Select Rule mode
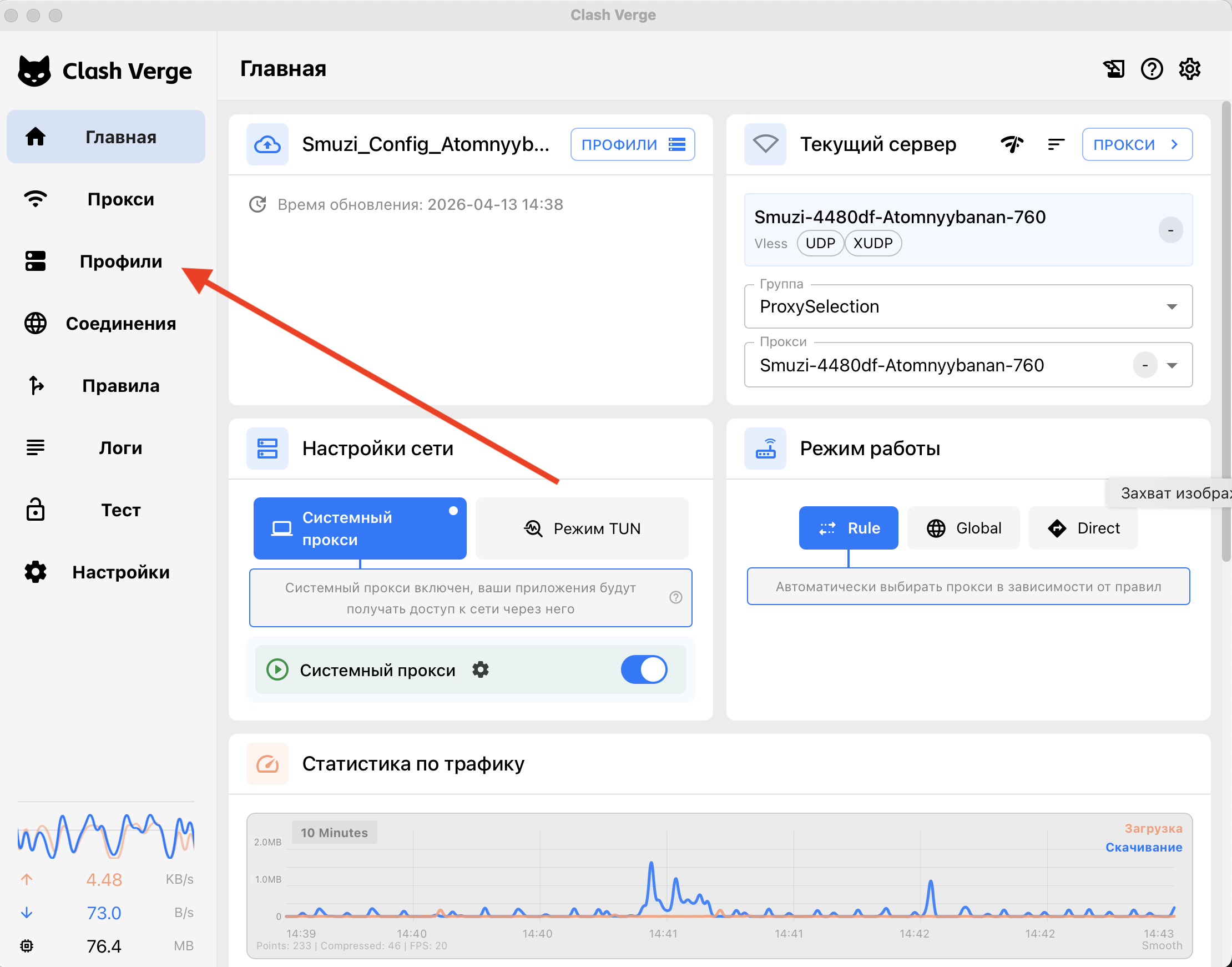1232x967 pixels. pos(849,528)
